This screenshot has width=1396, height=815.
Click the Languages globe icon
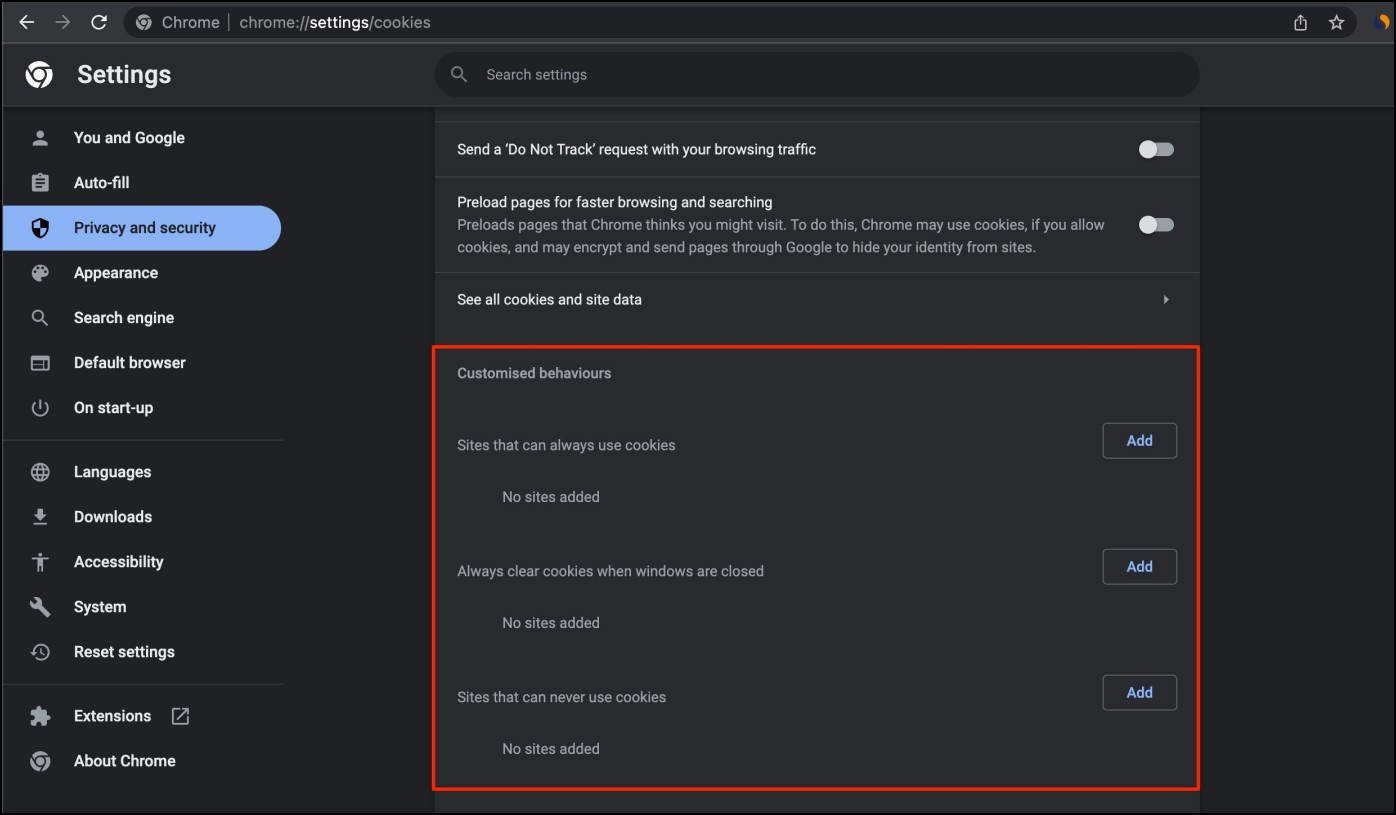(40, 472)
